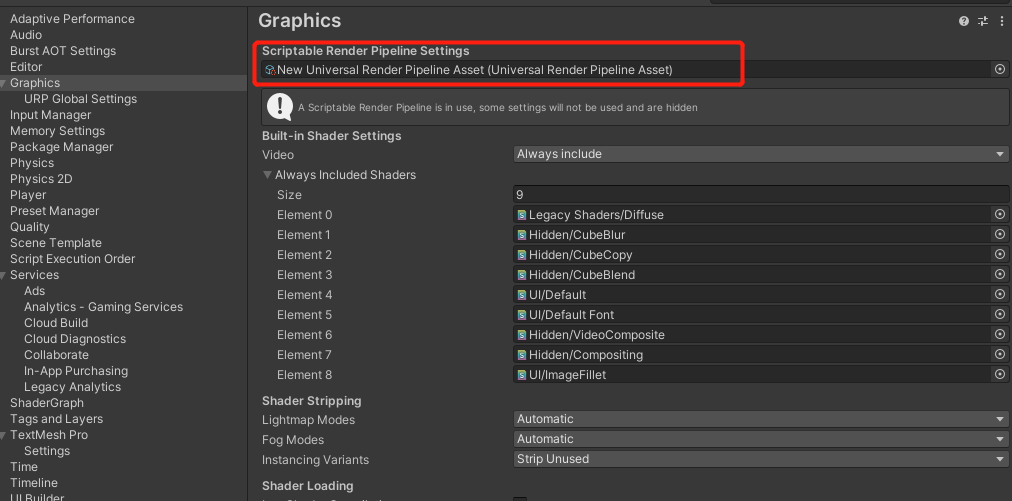Image resolution: width=1012 pixels, height=501 pixels.
Task: Select Burst AOT Settings category
Action: 63,51
